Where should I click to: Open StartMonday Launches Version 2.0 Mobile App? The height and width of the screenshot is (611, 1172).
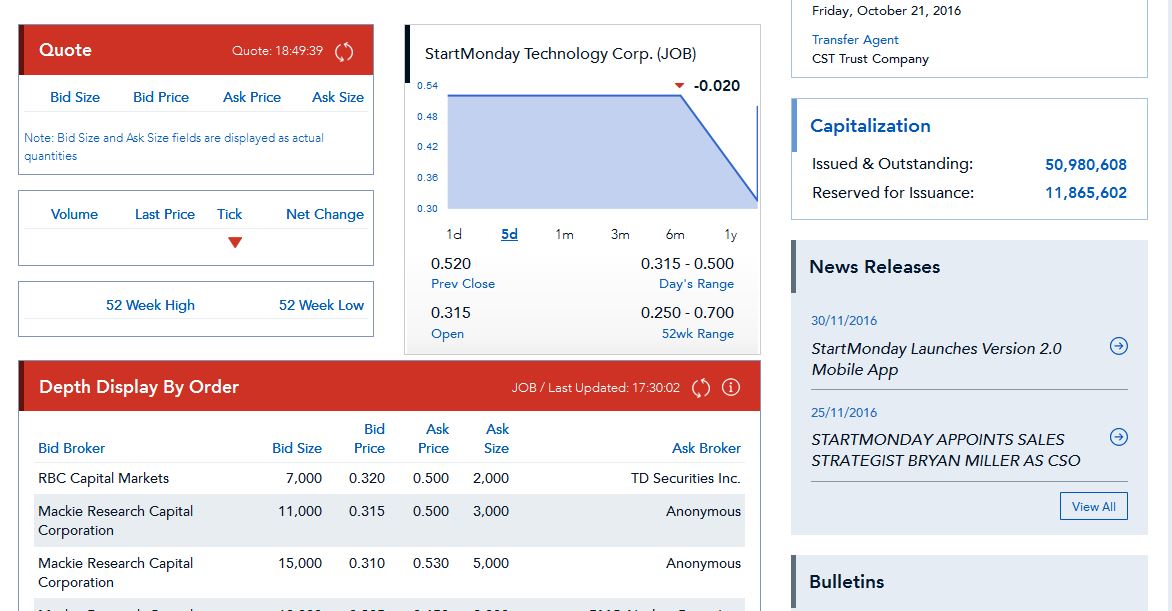point(936,359)
